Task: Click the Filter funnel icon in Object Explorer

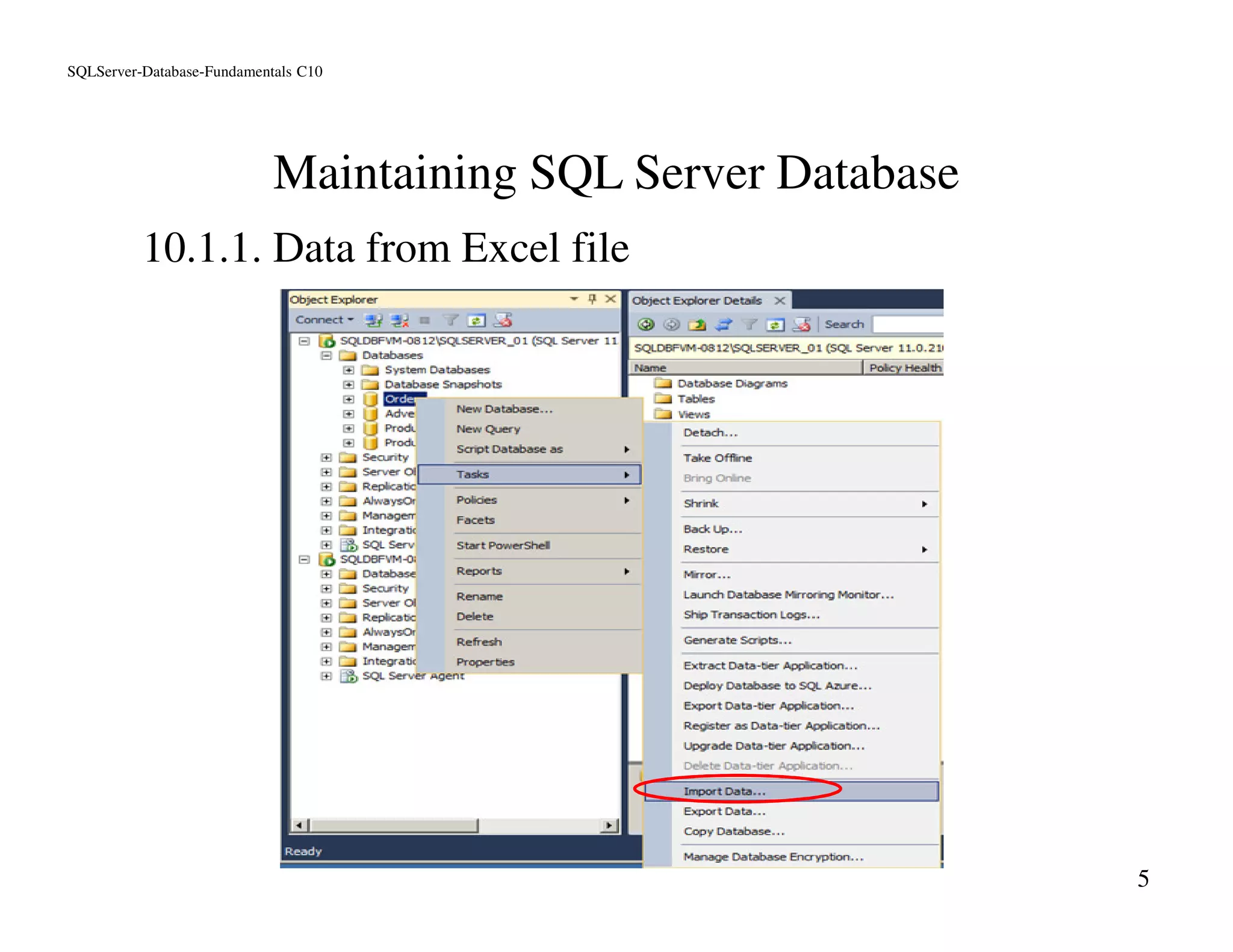Action: coord(450,320)
